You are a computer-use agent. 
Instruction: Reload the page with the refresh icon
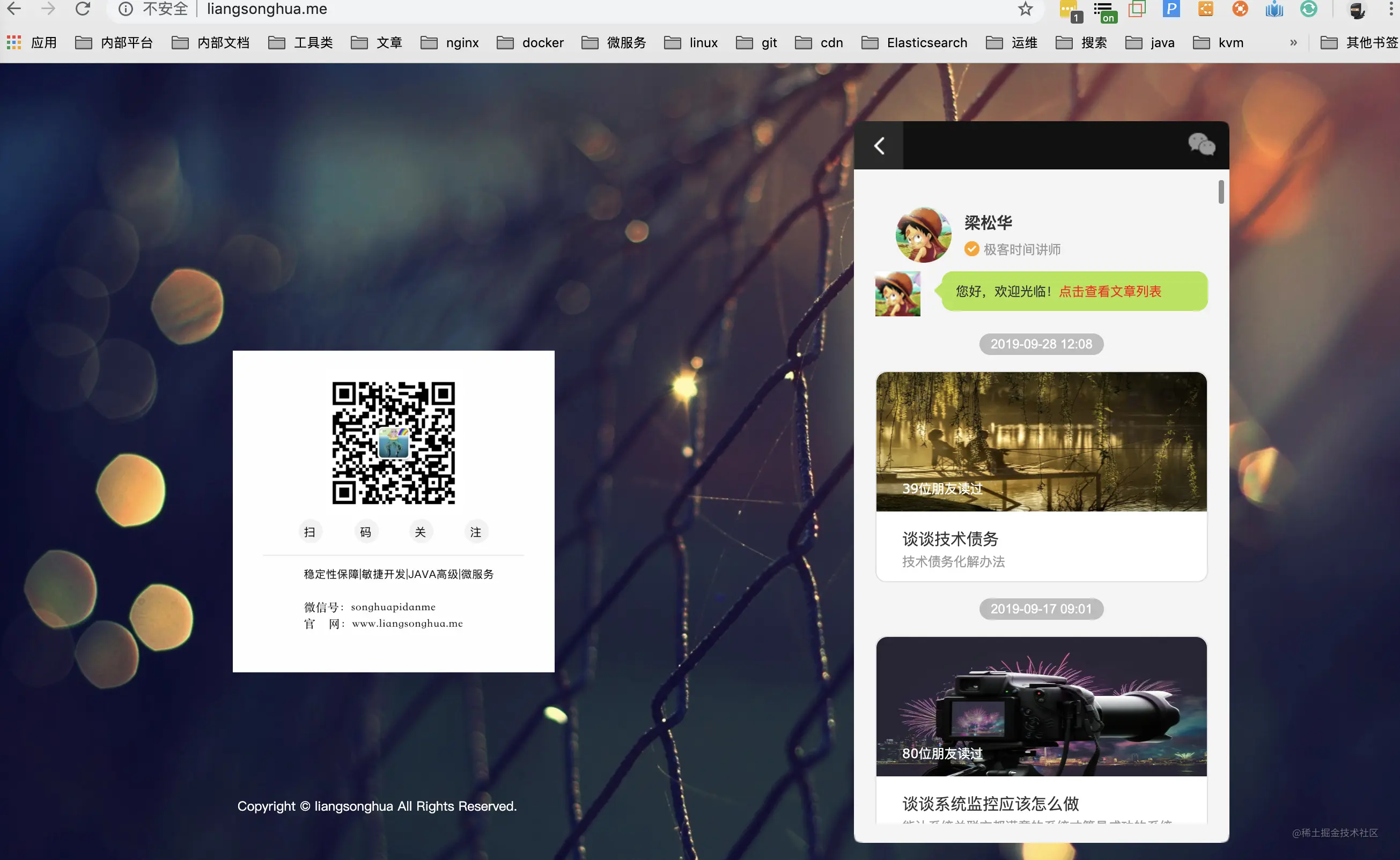point(83,9)
